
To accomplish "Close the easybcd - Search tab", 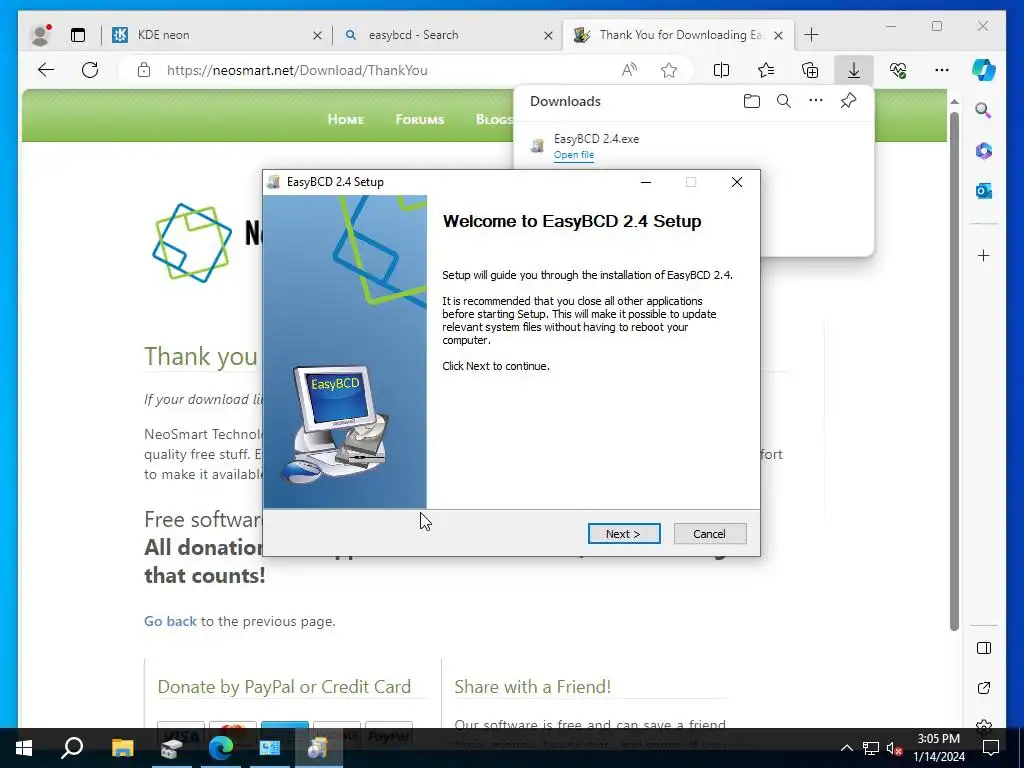I will (549, 35).
